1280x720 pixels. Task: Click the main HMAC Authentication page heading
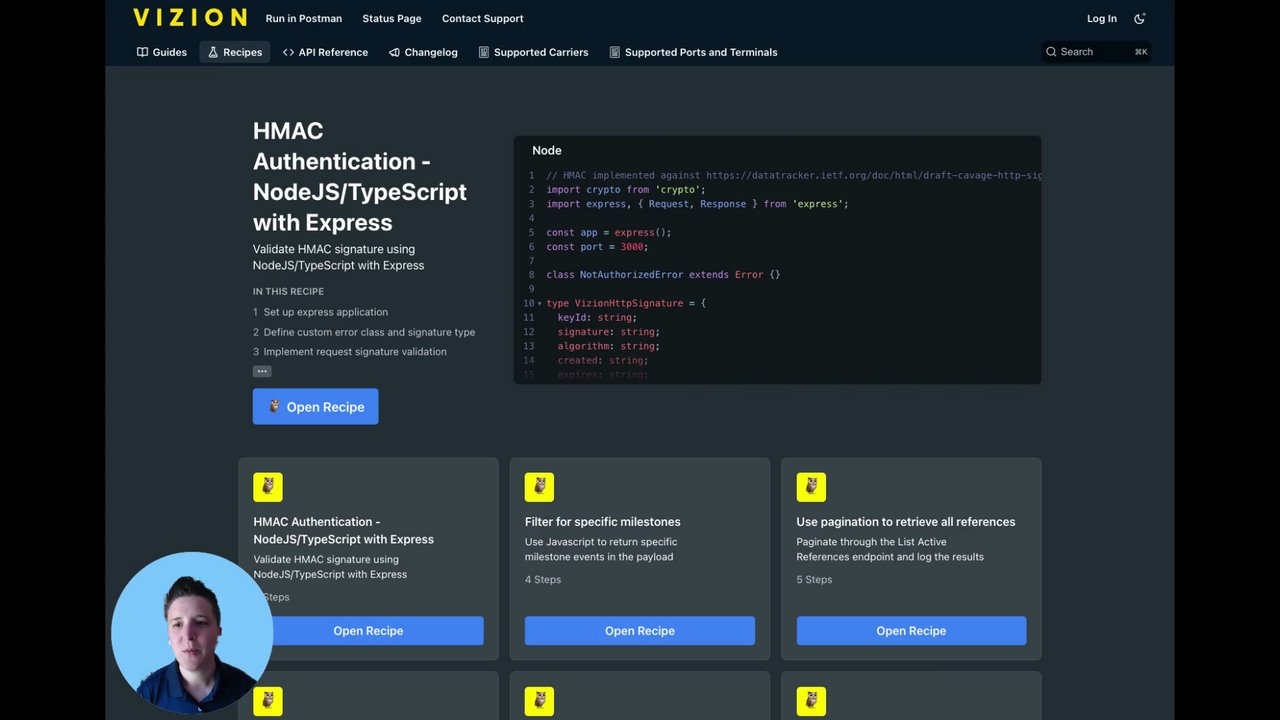360,176
